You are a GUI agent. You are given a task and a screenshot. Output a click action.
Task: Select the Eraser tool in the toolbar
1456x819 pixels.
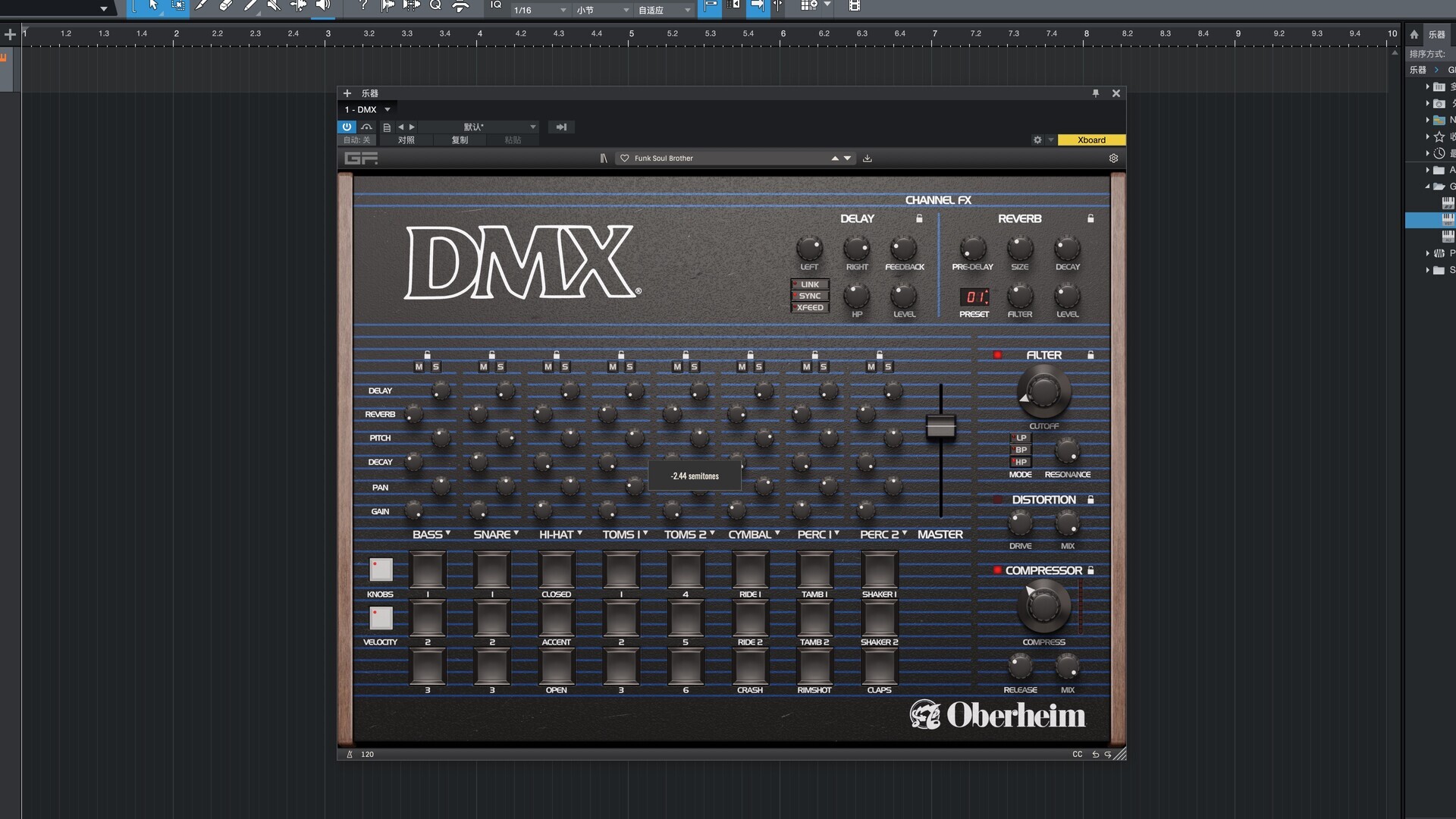click(x=225, y=5)
